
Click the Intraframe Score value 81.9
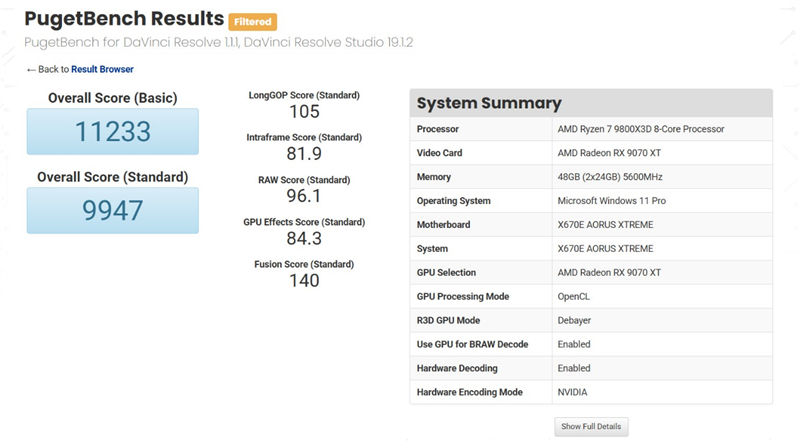304,154
